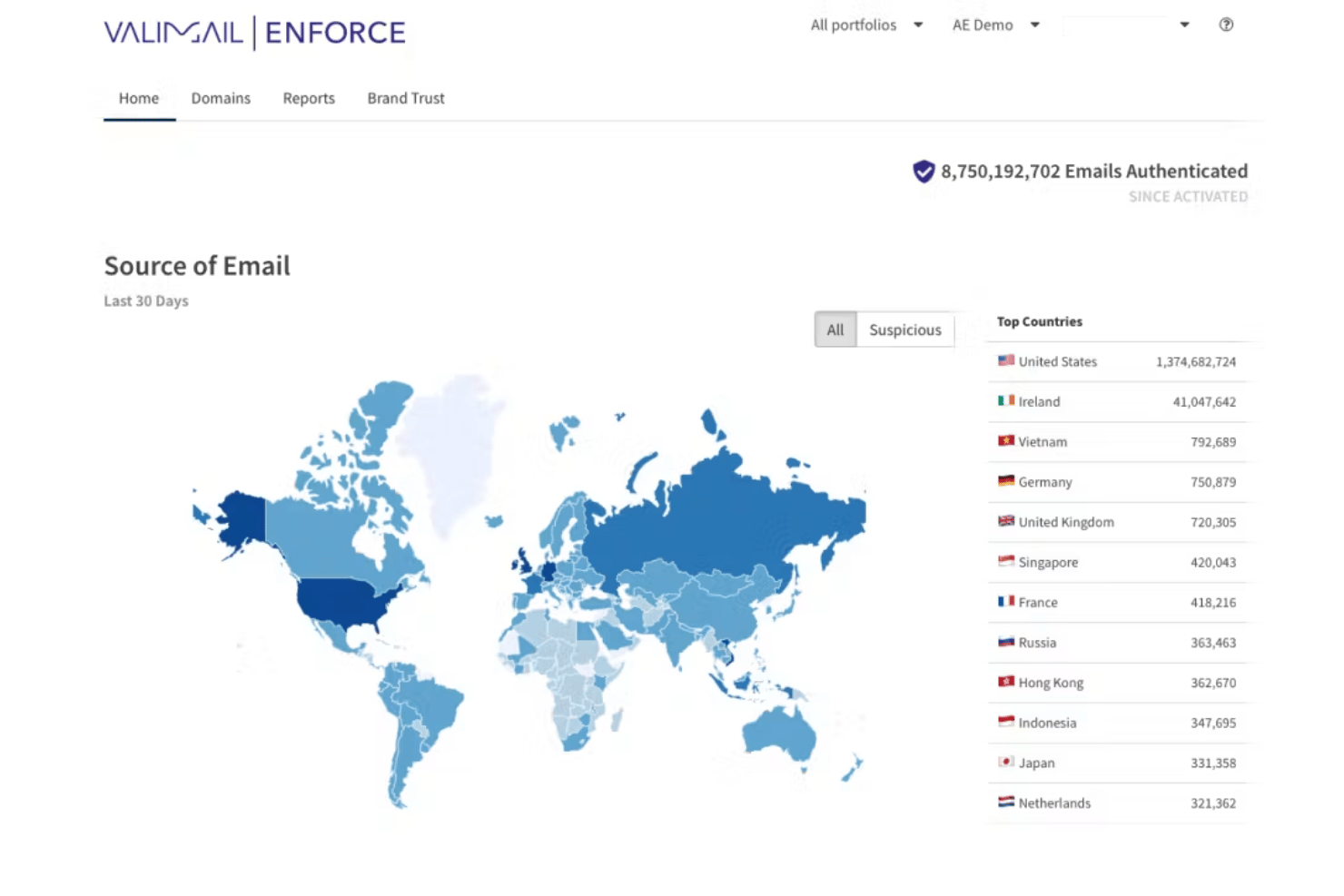Click Ireland count 41,047,642
The width and height of the screenshot is (1344, 896).
pos(1204,401)
